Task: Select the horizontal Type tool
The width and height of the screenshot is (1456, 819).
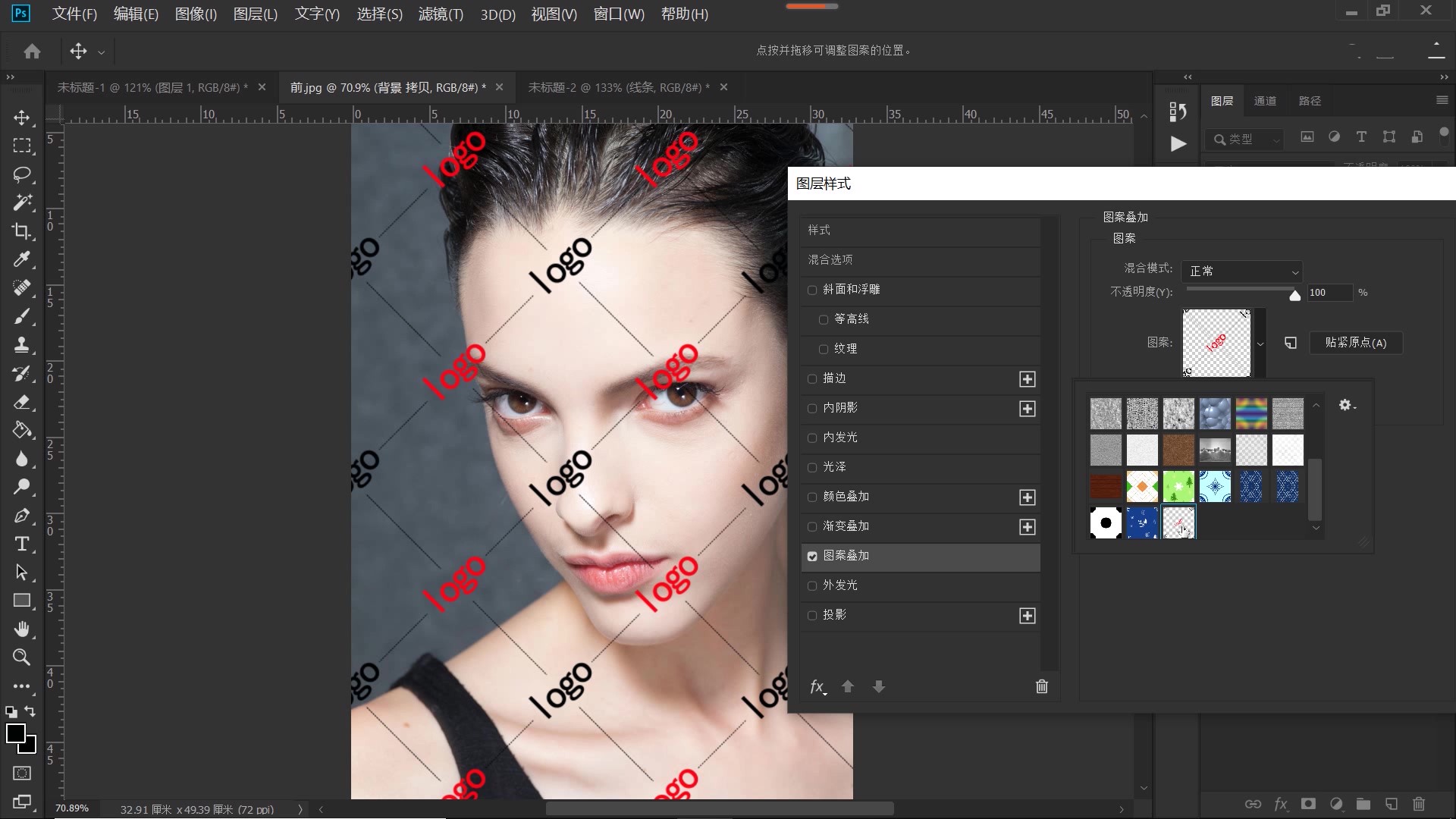Action: point(22,544)
